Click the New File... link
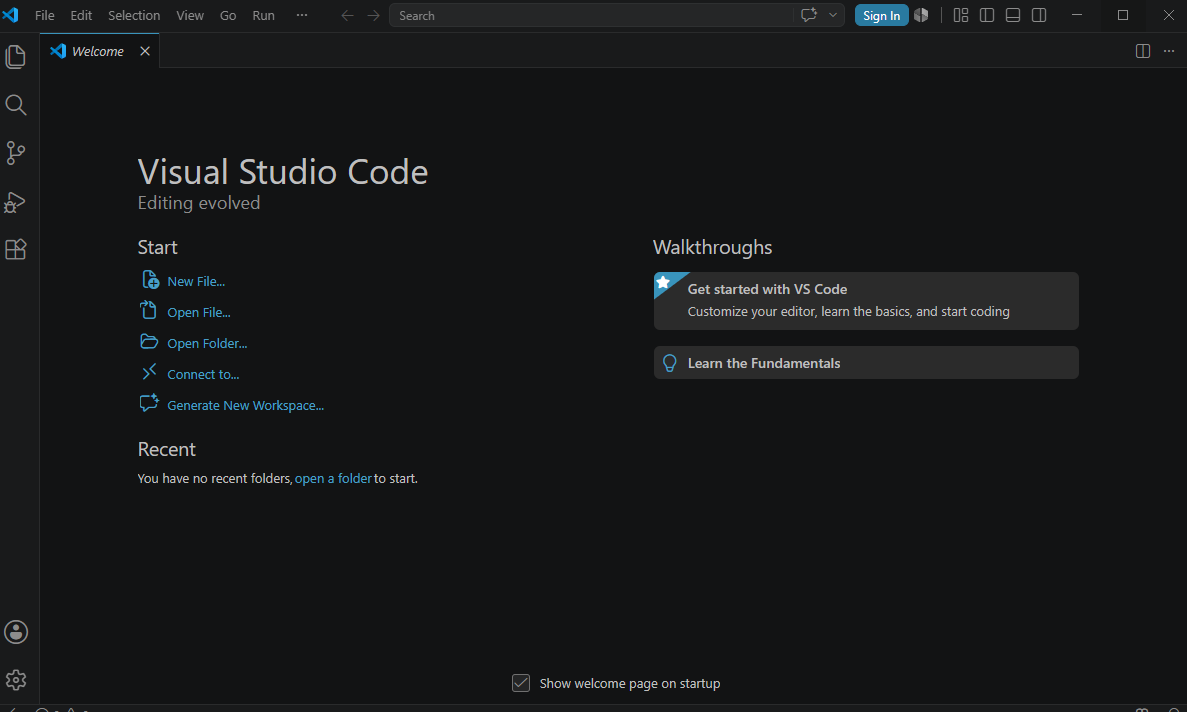Image resolution: width=1187 pixels, height=712 pixels. 196,281
